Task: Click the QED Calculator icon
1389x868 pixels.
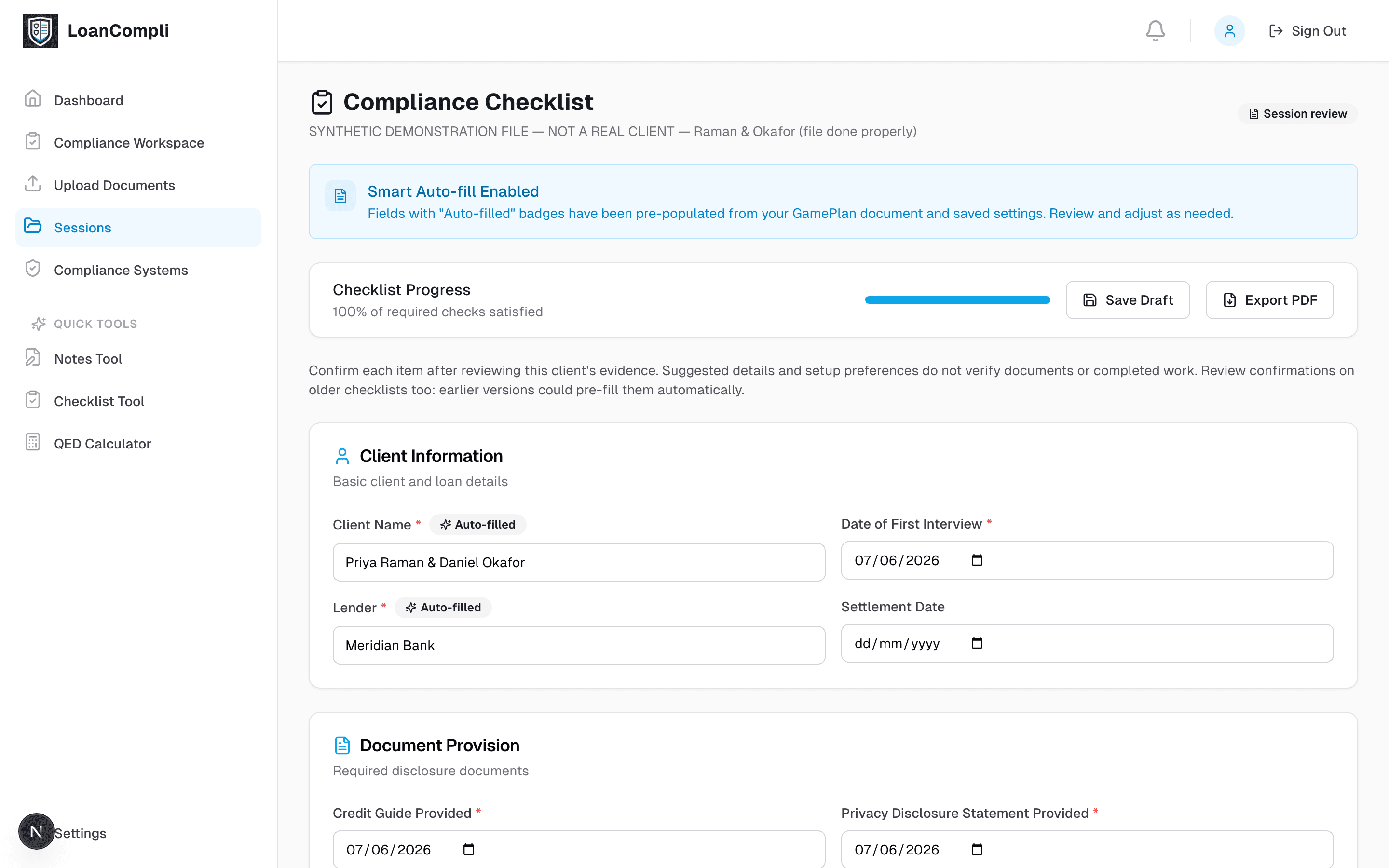Action: coord(33,443)
